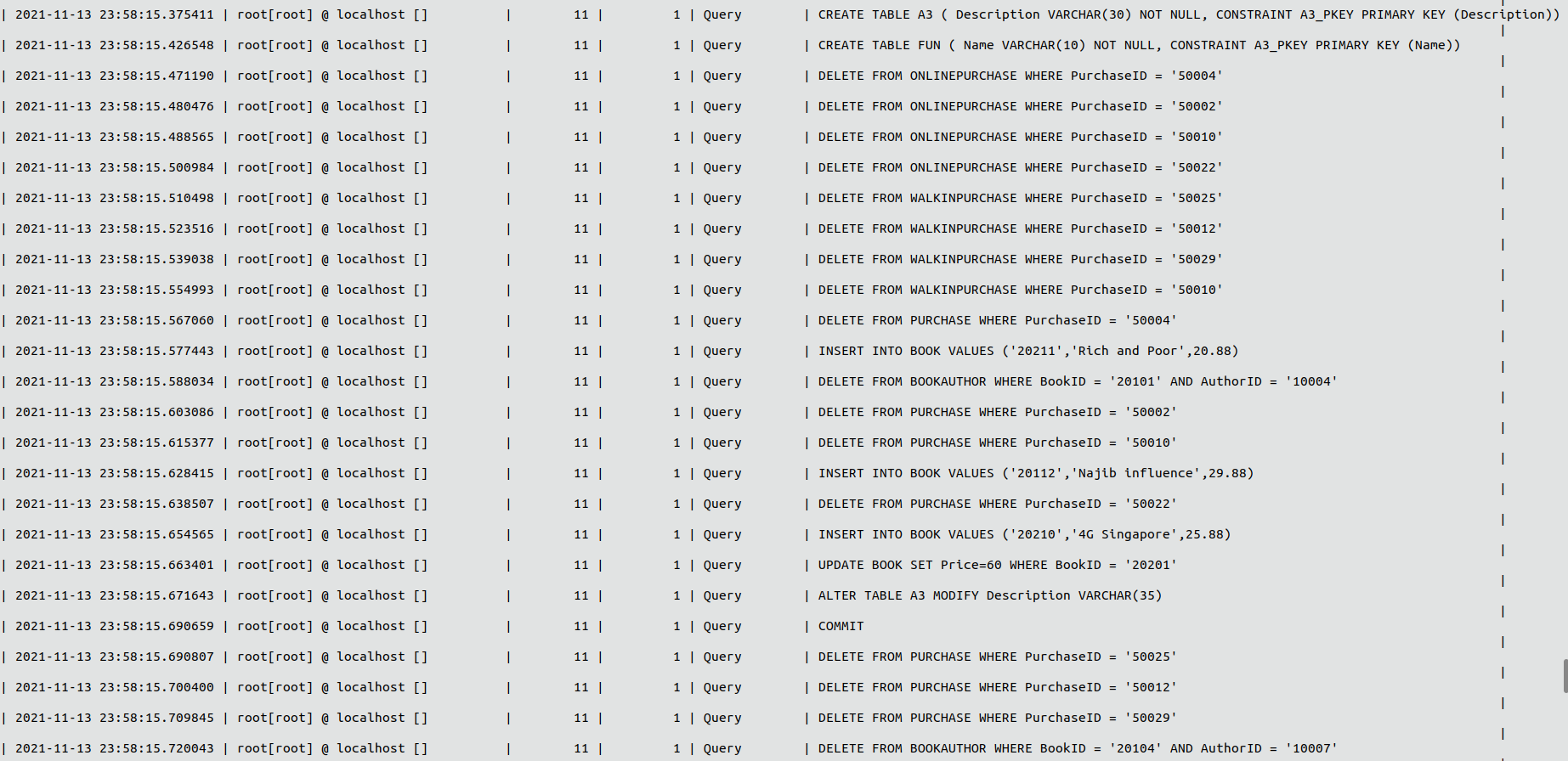Click ONLINEPURCHASE delete of PurchaseID '50010'
Screen dimensions: 1568x761
click(1020, 137)
